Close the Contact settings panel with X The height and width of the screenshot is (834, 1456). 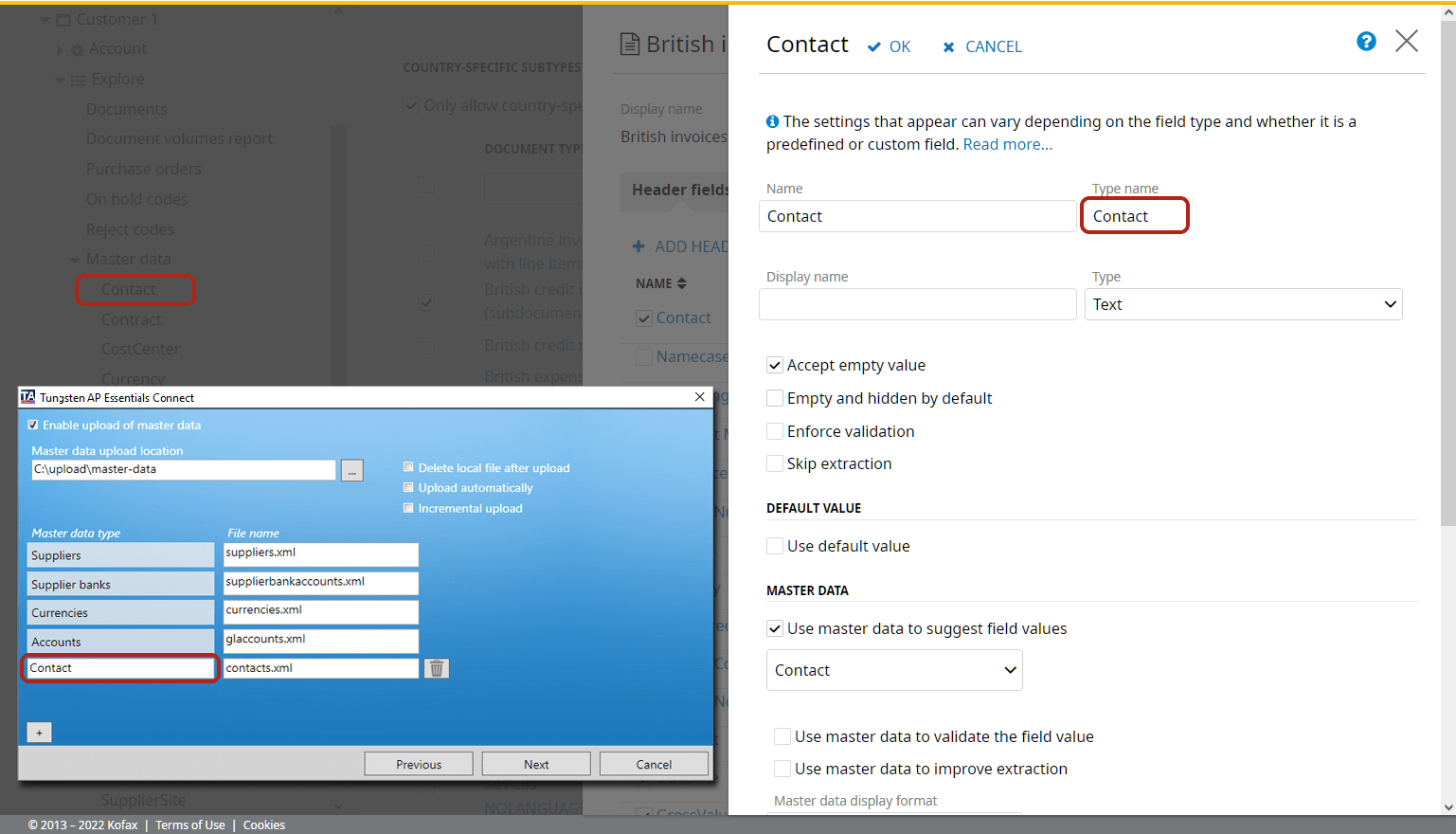click(1406, 41)
